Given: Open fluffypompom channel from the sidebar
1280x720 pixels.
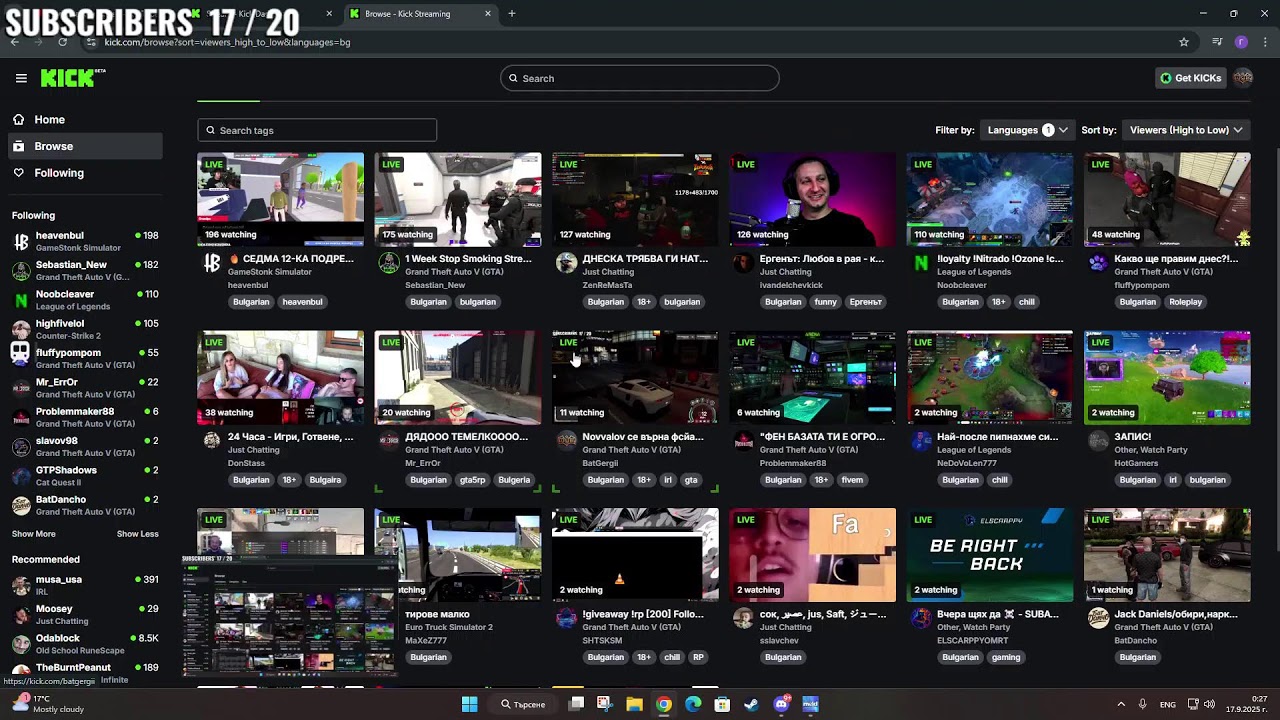Looking at the screenshot, I should [85, 359].
